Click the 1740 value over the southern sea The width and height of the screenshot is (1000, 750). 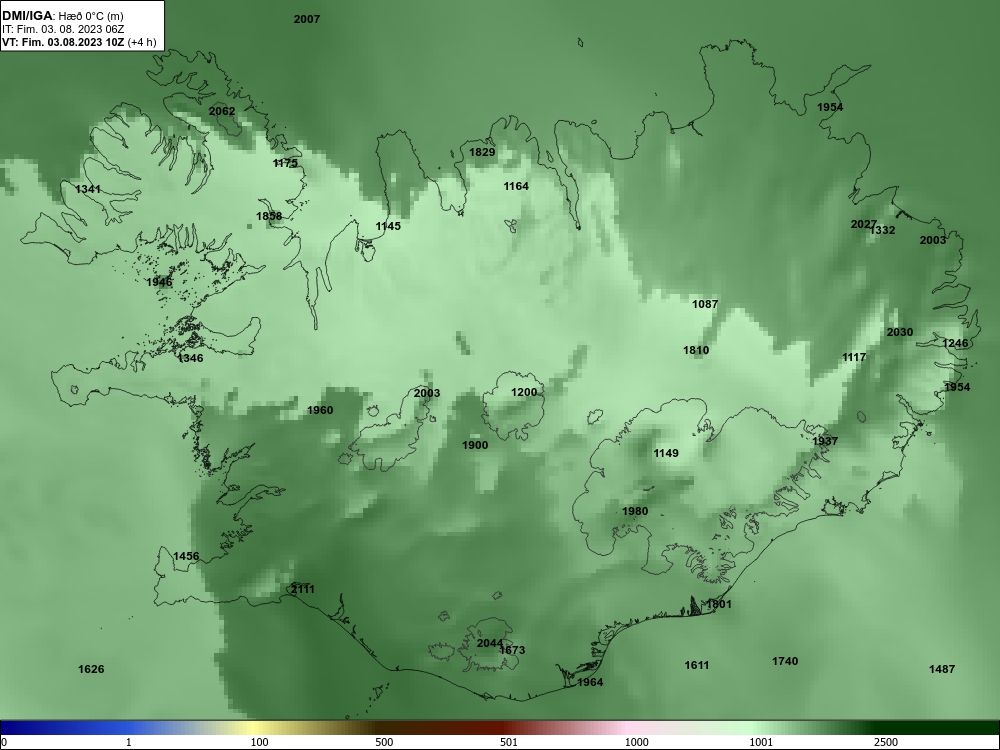785,661
